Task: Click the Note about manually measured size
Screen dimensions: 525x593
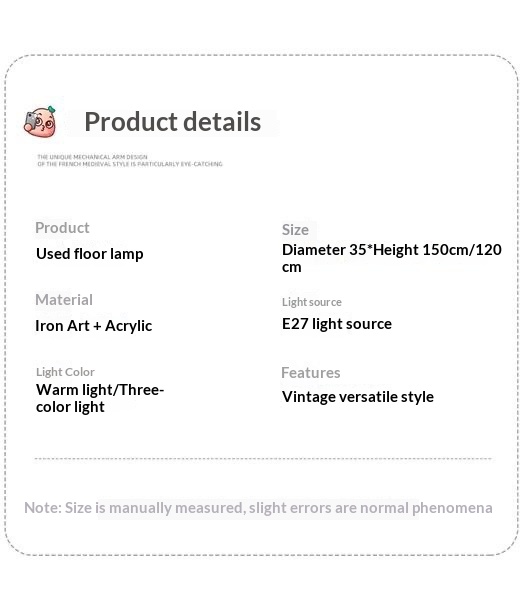Action: 258,508
